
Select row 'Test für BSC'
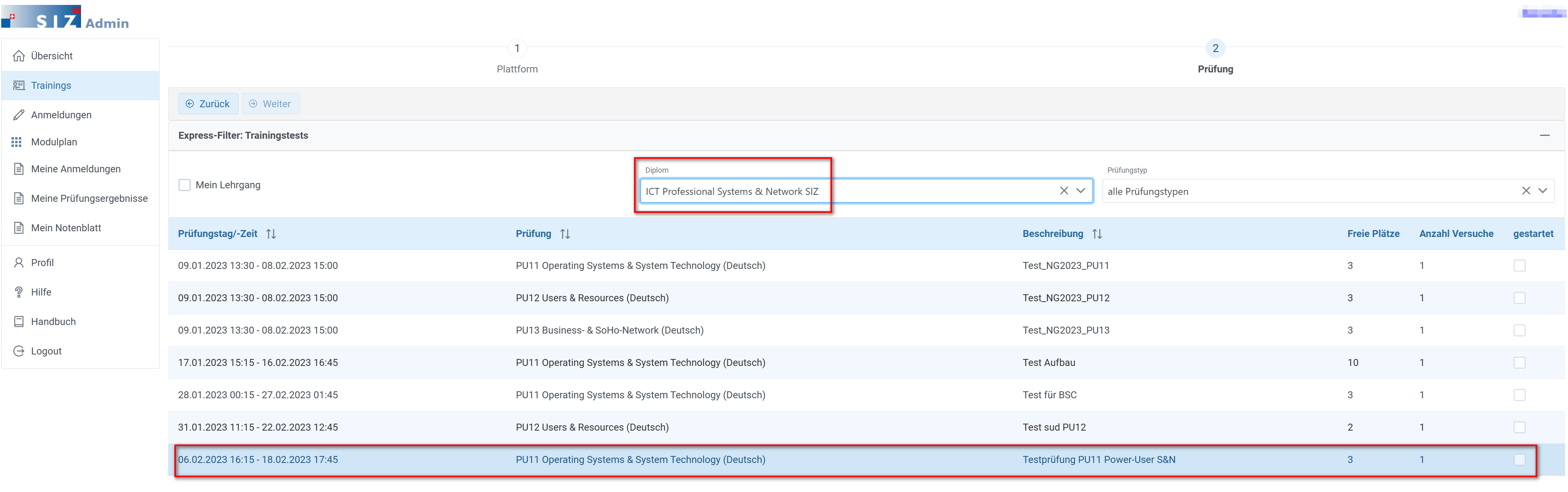(866, 395)
